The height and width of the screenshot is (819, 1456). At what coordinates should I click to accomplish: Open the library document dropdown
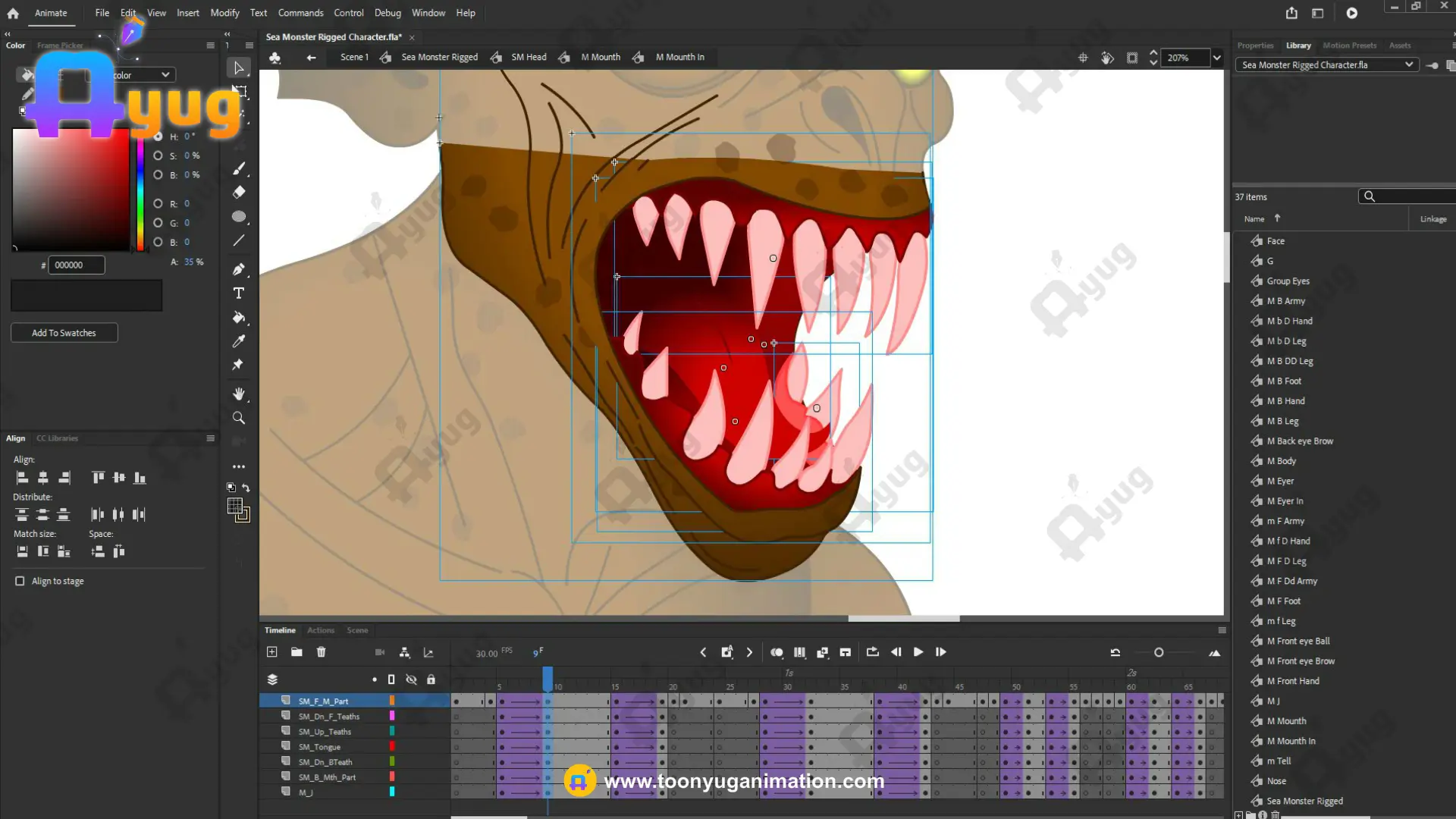1408,65
